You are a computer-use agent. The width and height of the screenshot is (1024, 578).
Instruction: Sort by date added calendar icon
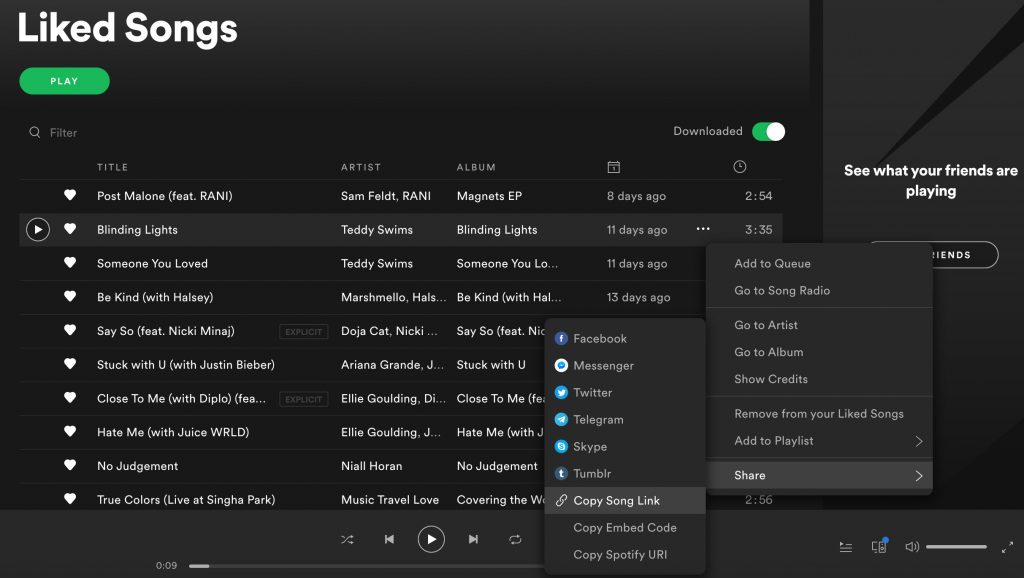pos(613,167)
